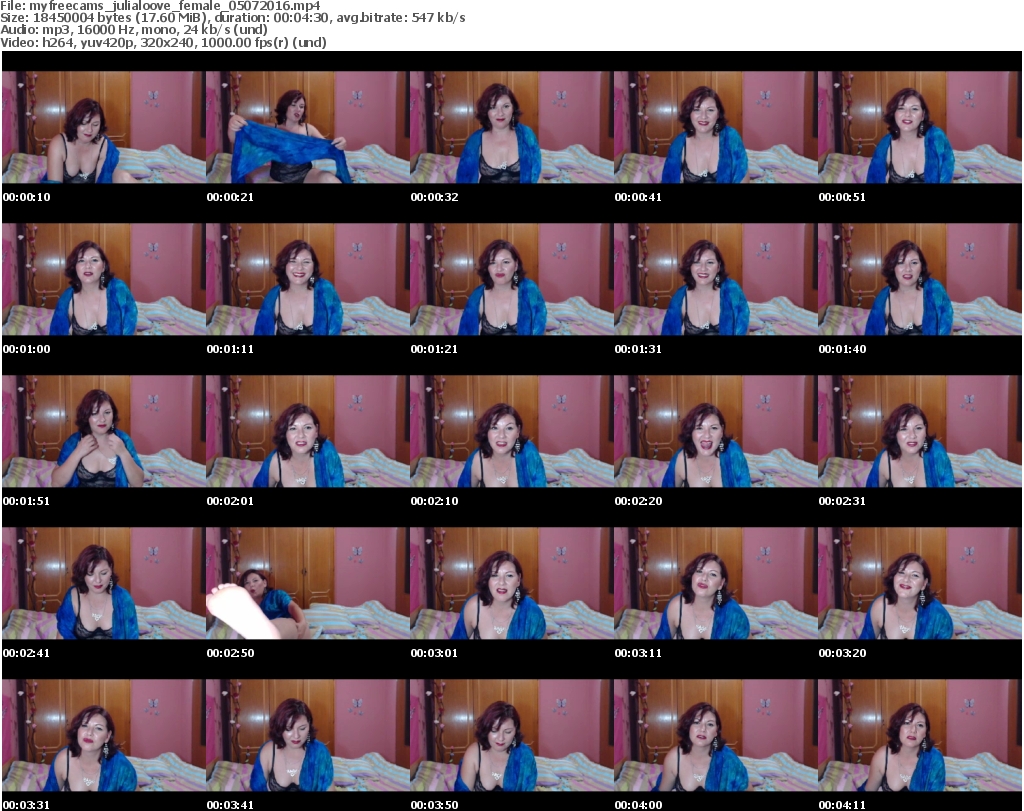
Task: Pick the preview frame at 00:02:31
Action: pyautogui.click(x=919, y=431)
